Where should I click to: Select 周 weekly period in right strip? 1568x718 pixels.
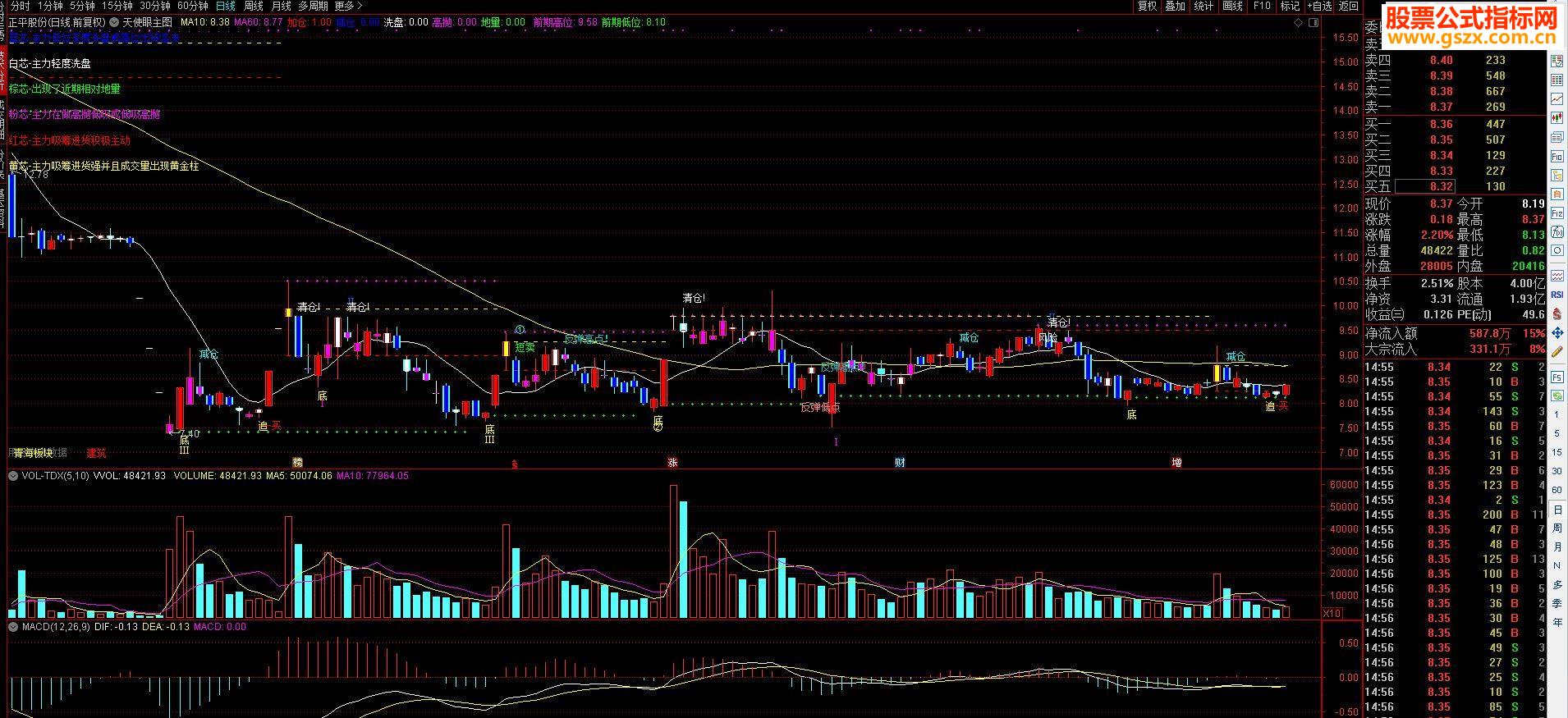pos(1557,528)
